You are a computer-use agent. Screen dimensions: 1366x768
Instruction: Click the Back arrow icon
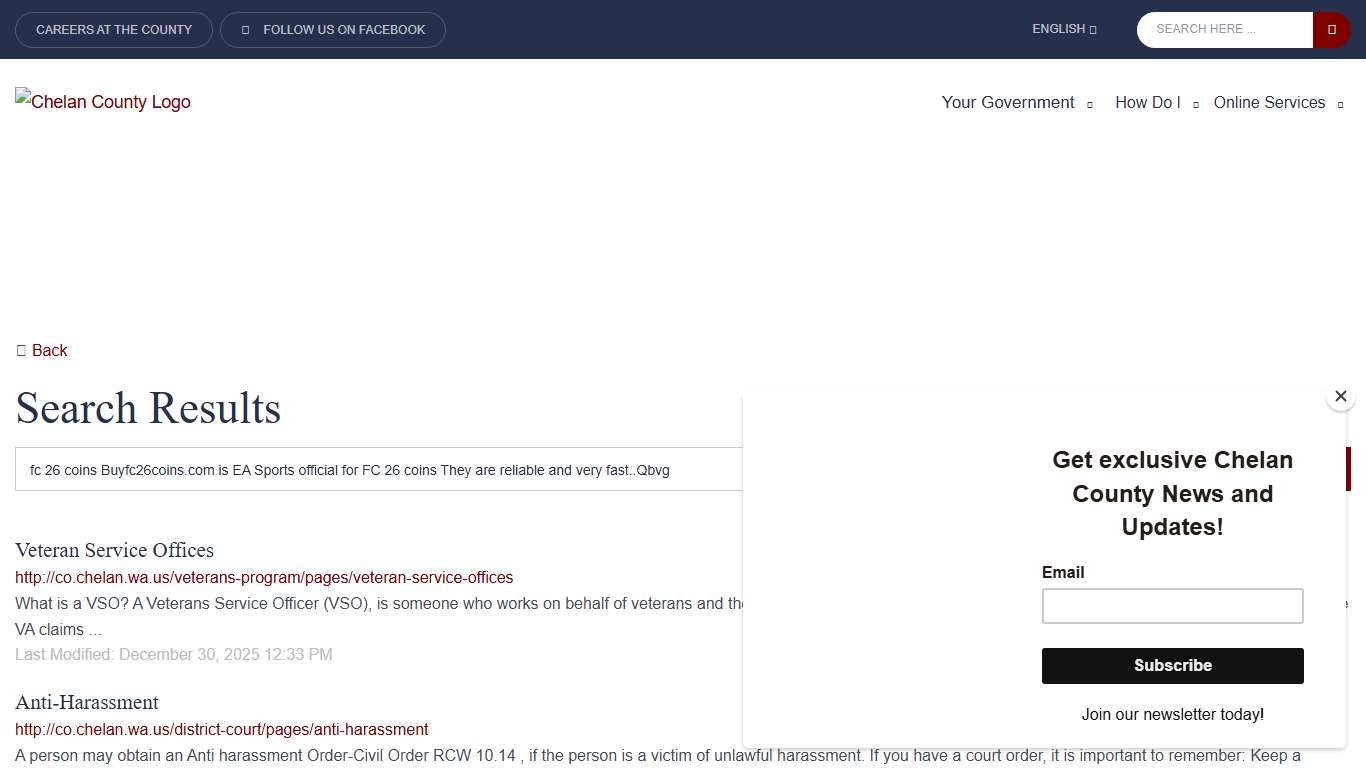(21, 350)
